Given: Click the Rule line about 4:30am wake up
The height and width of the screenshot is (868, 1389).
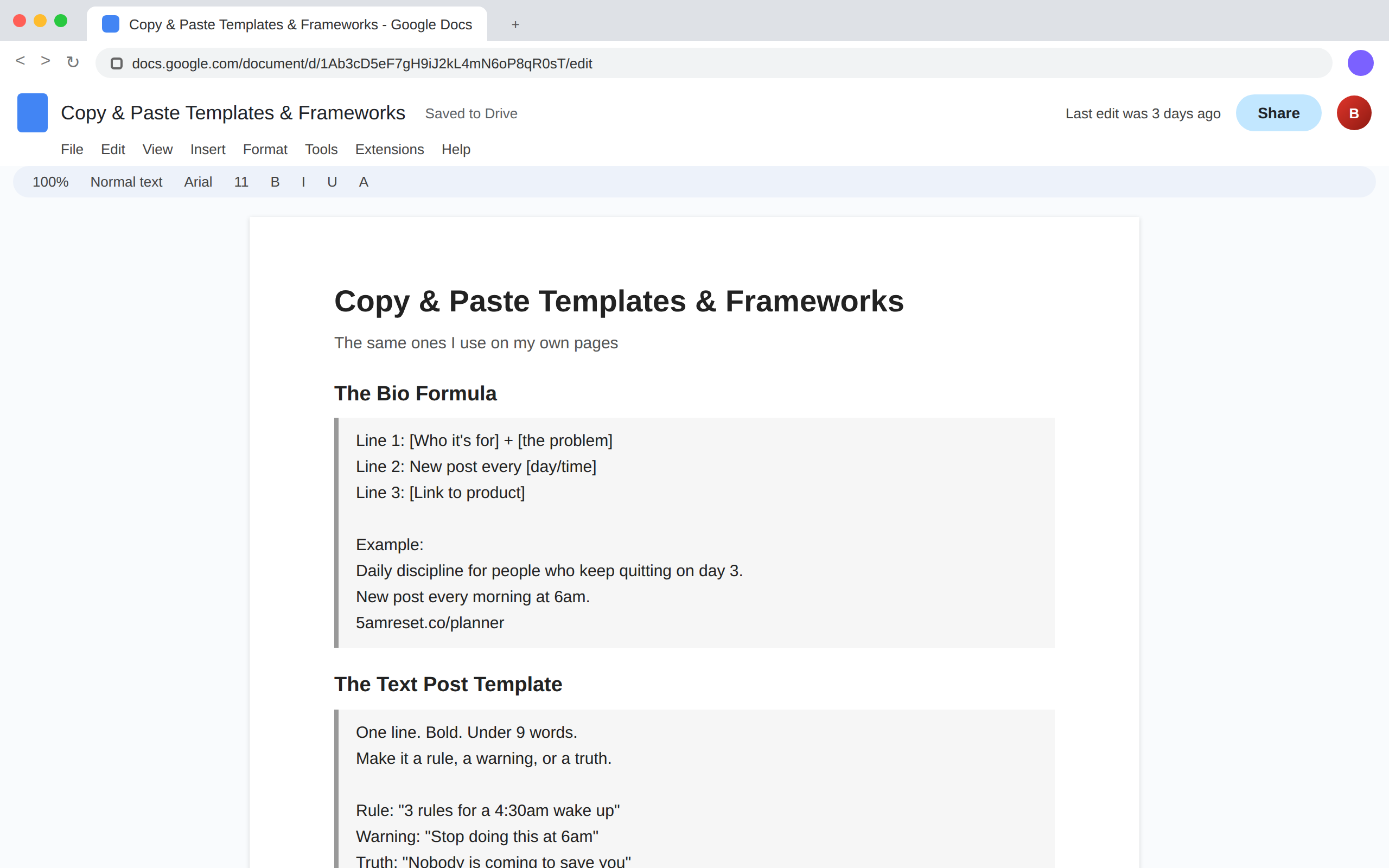Looking at the screenshot, I should (488, 810).
